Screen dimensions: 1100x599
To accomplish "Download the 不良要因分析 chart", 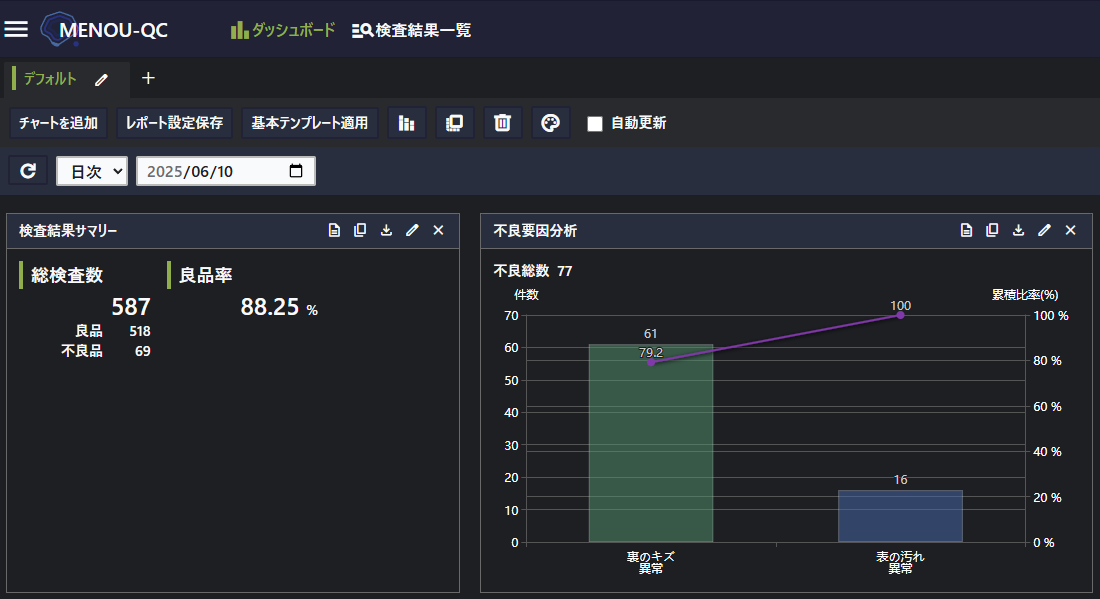I will (1018, 230).
